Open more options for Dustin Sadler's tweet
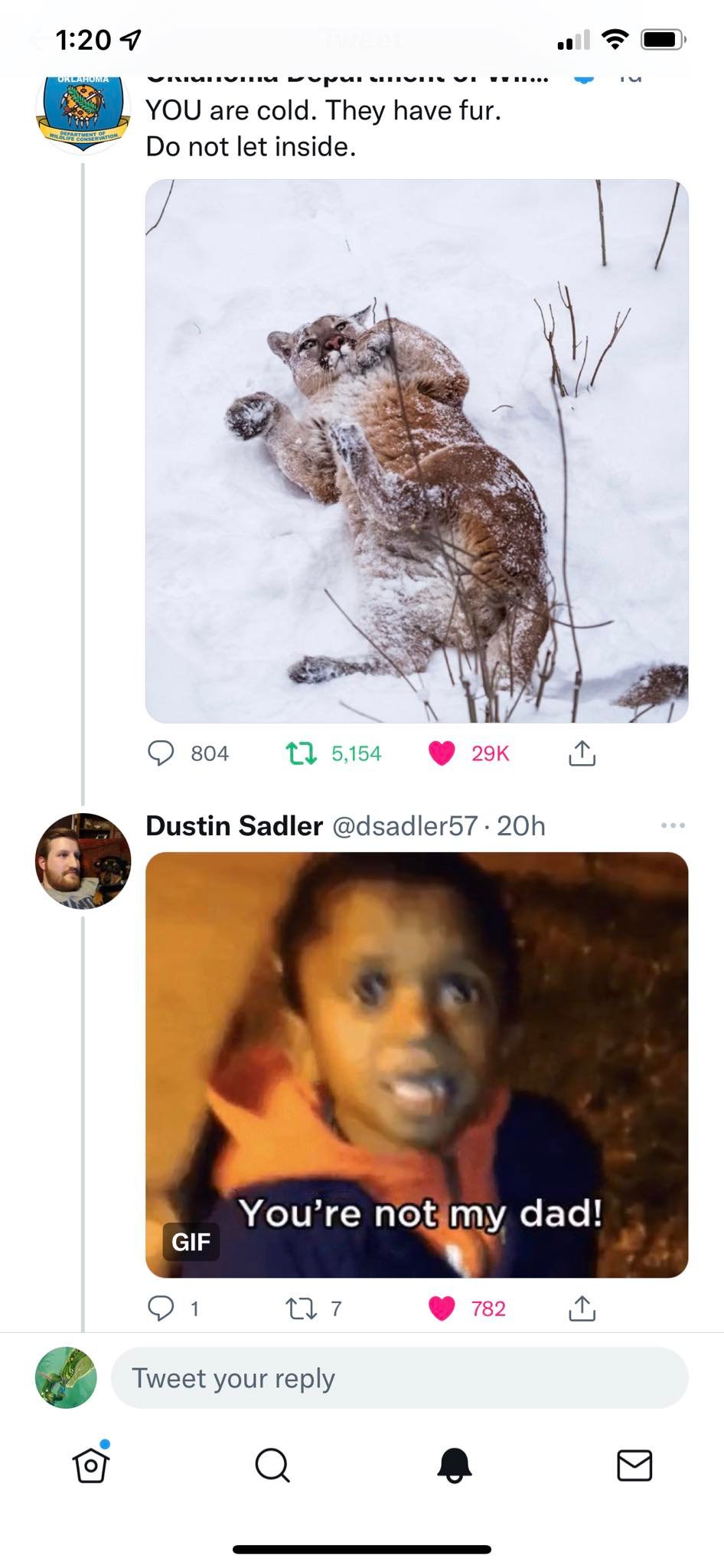The image size is (724, 1568). [673, 825]
